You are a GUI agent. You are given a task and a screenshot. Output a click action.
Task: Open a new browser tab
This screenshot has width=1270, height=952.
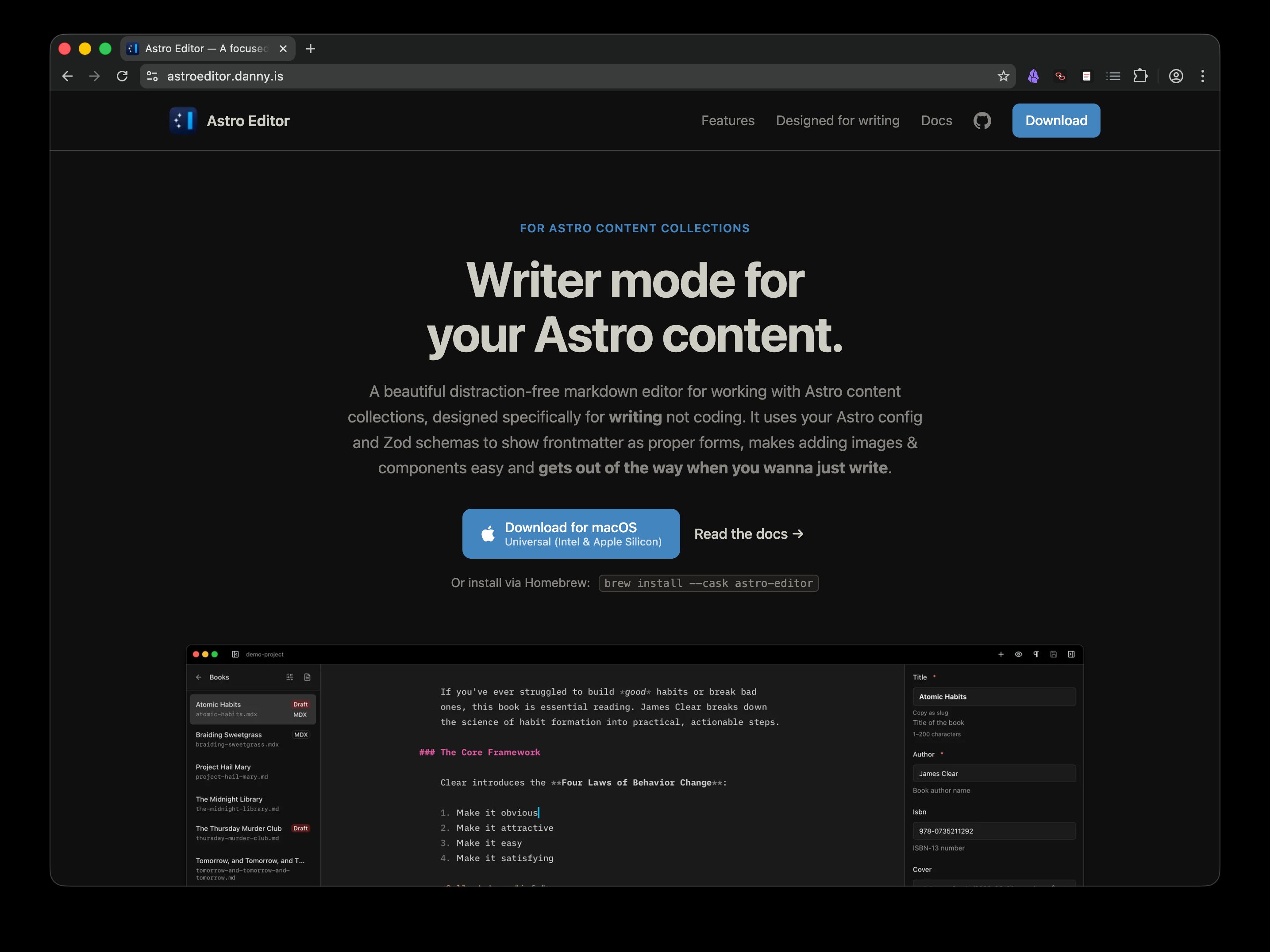tap(311, 49)
